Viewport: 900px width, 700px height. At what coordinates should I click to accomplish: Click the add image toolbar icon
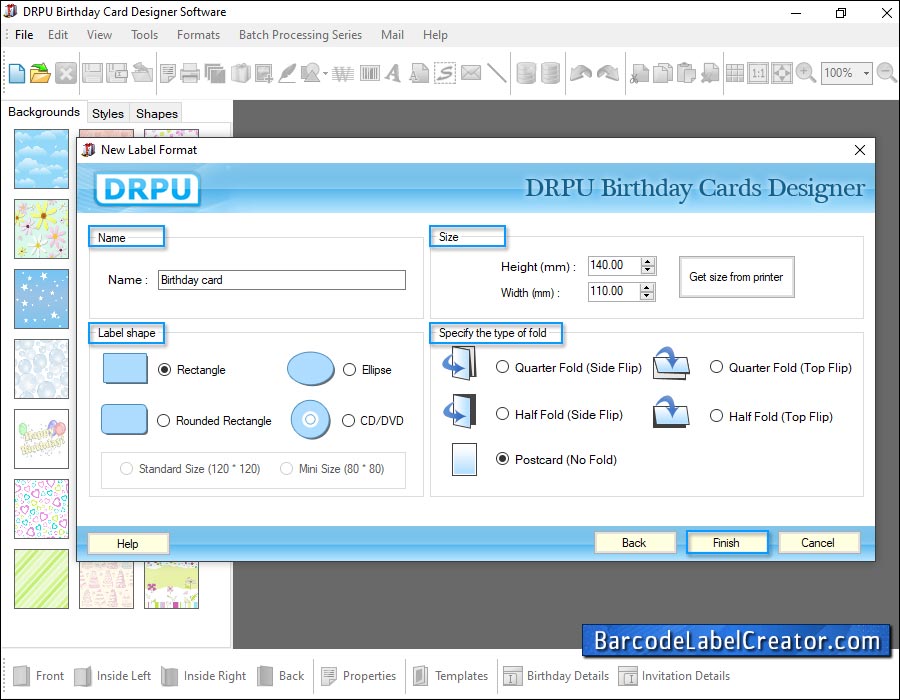(264, 73)
